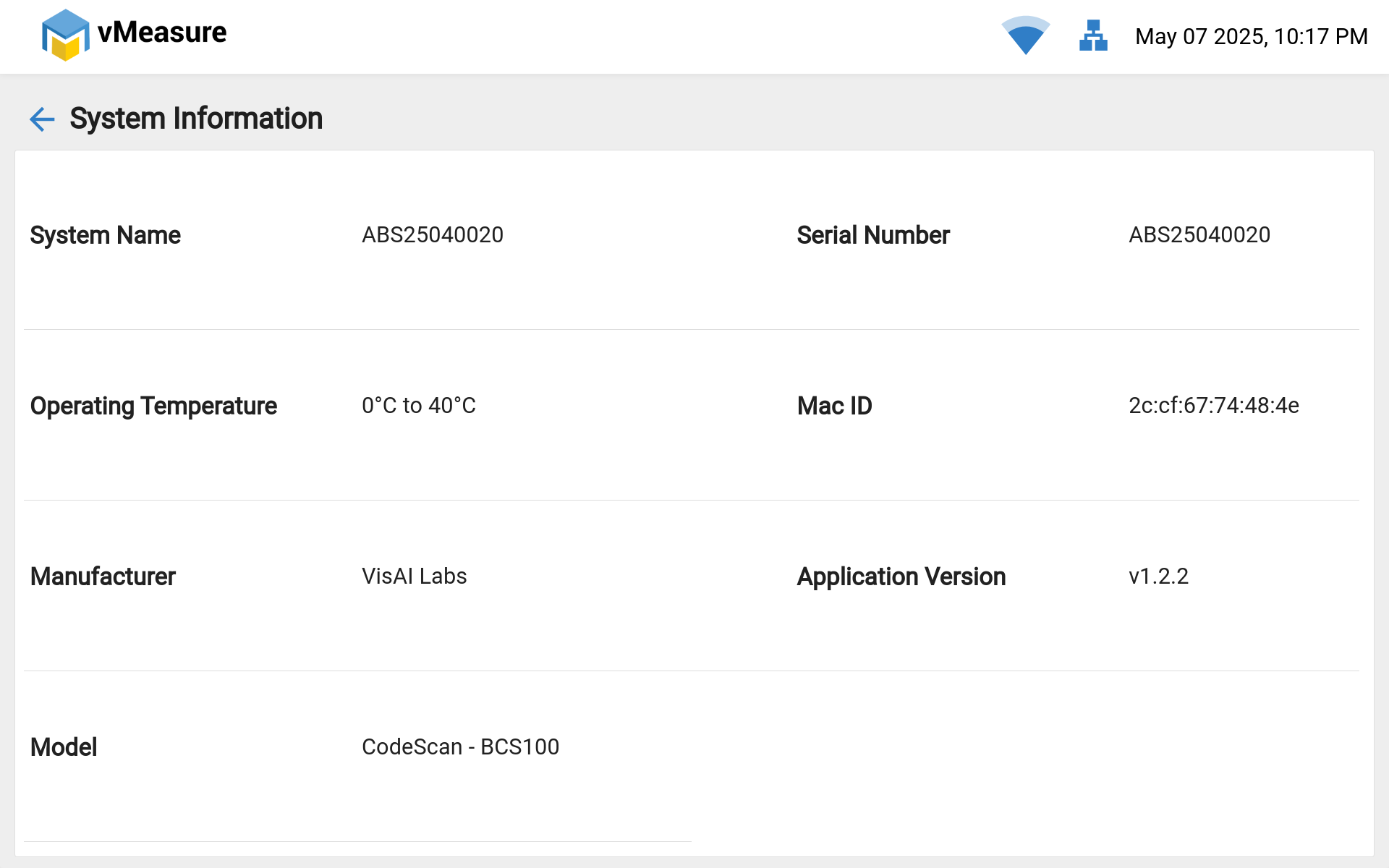This screenshot has height=868, width=1389.
Task: Click the Mac ID label
Action: pos(835,407)
